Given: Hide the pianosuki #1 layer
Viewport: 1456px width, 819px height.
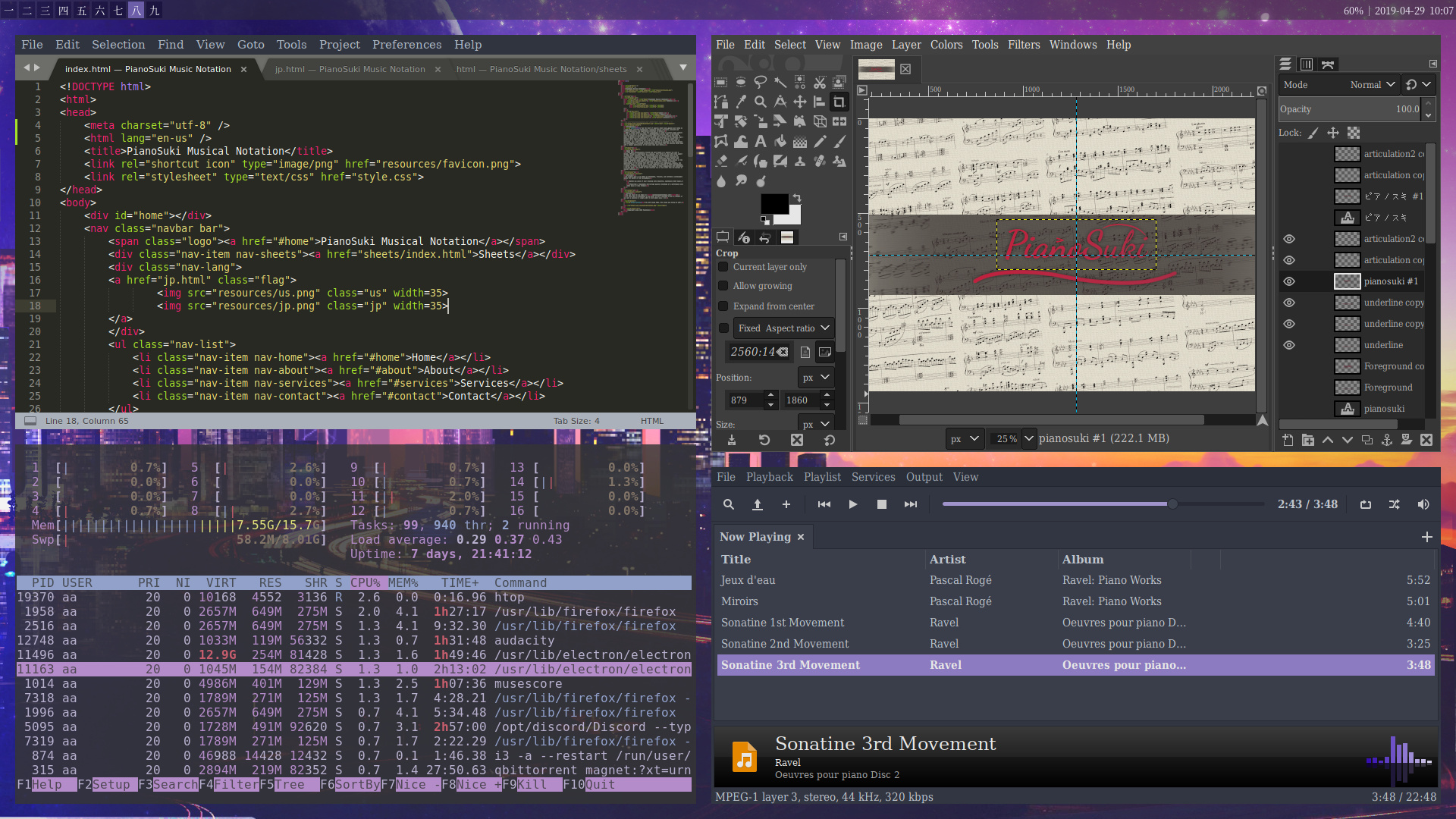Looking at the screenshot, I should (1289, 281).
